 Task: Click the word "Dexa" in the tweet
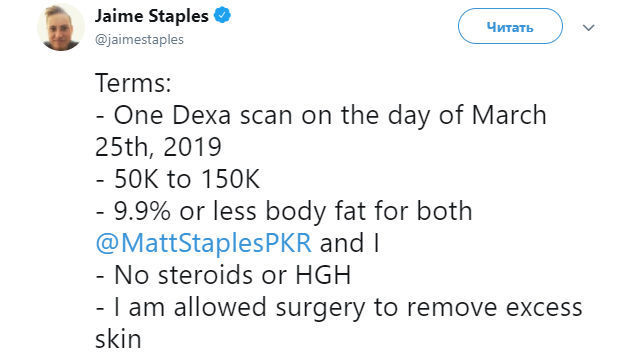pos(201,115)
